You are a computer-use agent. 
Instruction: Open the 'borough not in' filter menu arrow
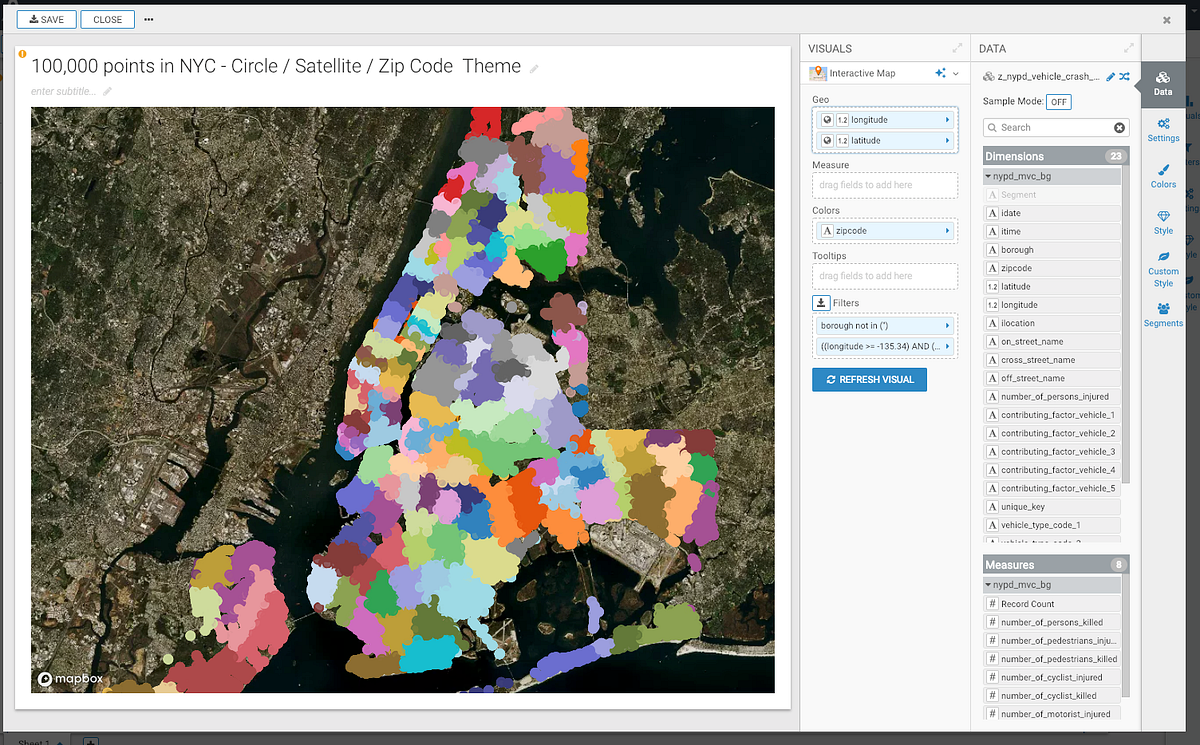click(947, 326)
